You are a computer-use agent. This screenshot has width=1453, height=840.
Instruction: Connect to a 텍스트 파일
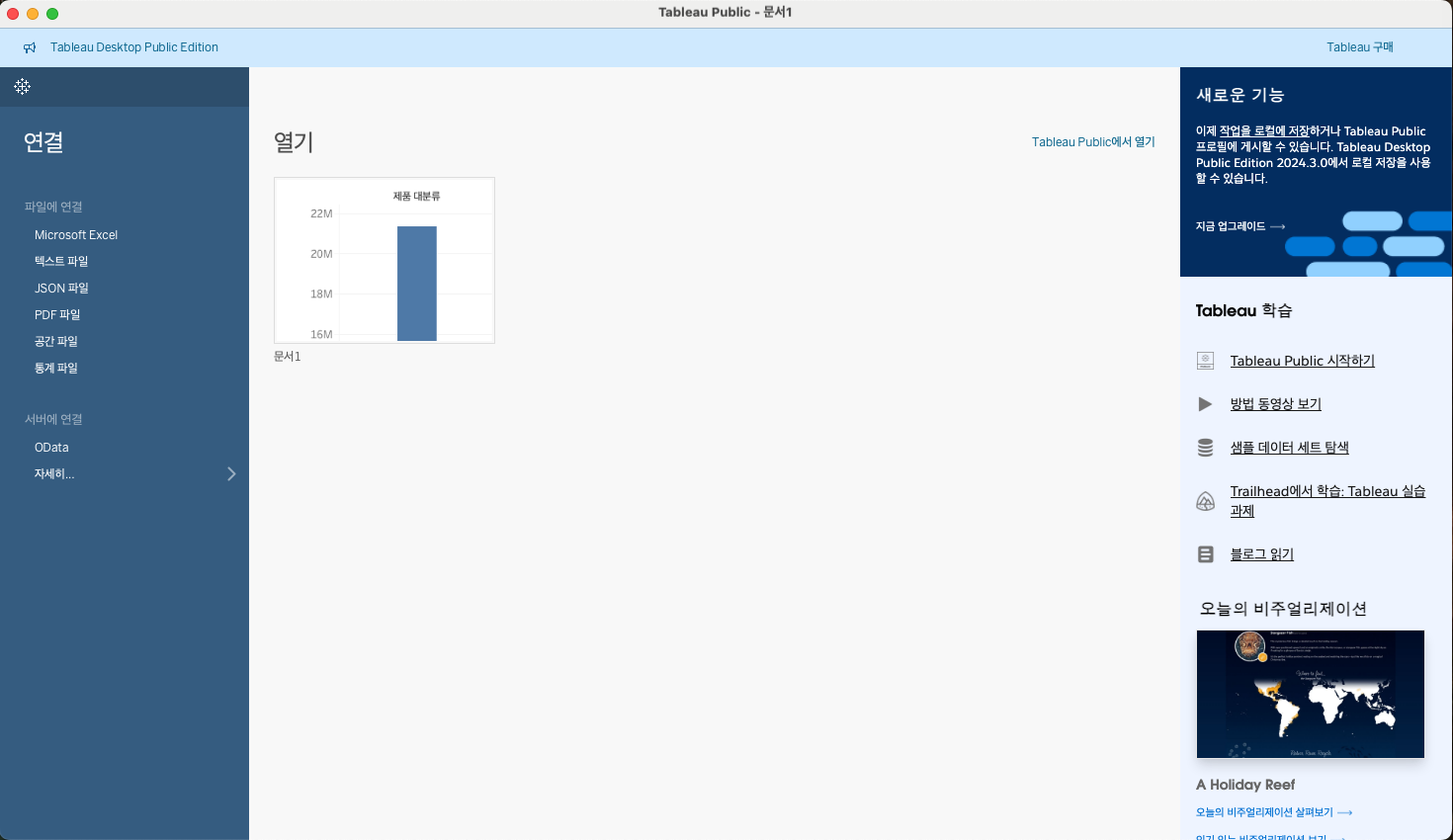coord(61,262)
